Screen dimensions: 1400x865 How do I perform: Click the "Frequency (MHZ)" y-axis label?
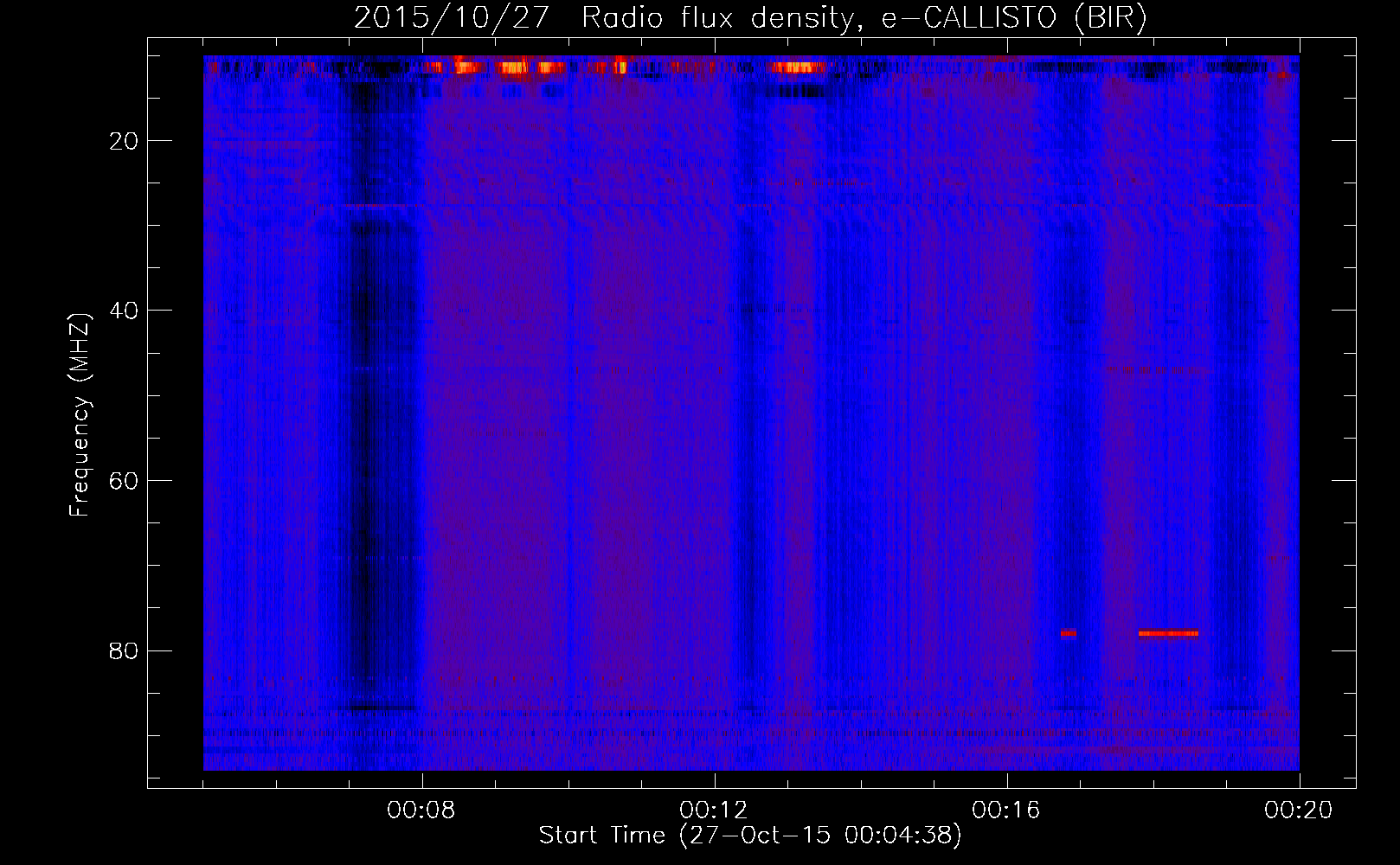pos(79,415)
